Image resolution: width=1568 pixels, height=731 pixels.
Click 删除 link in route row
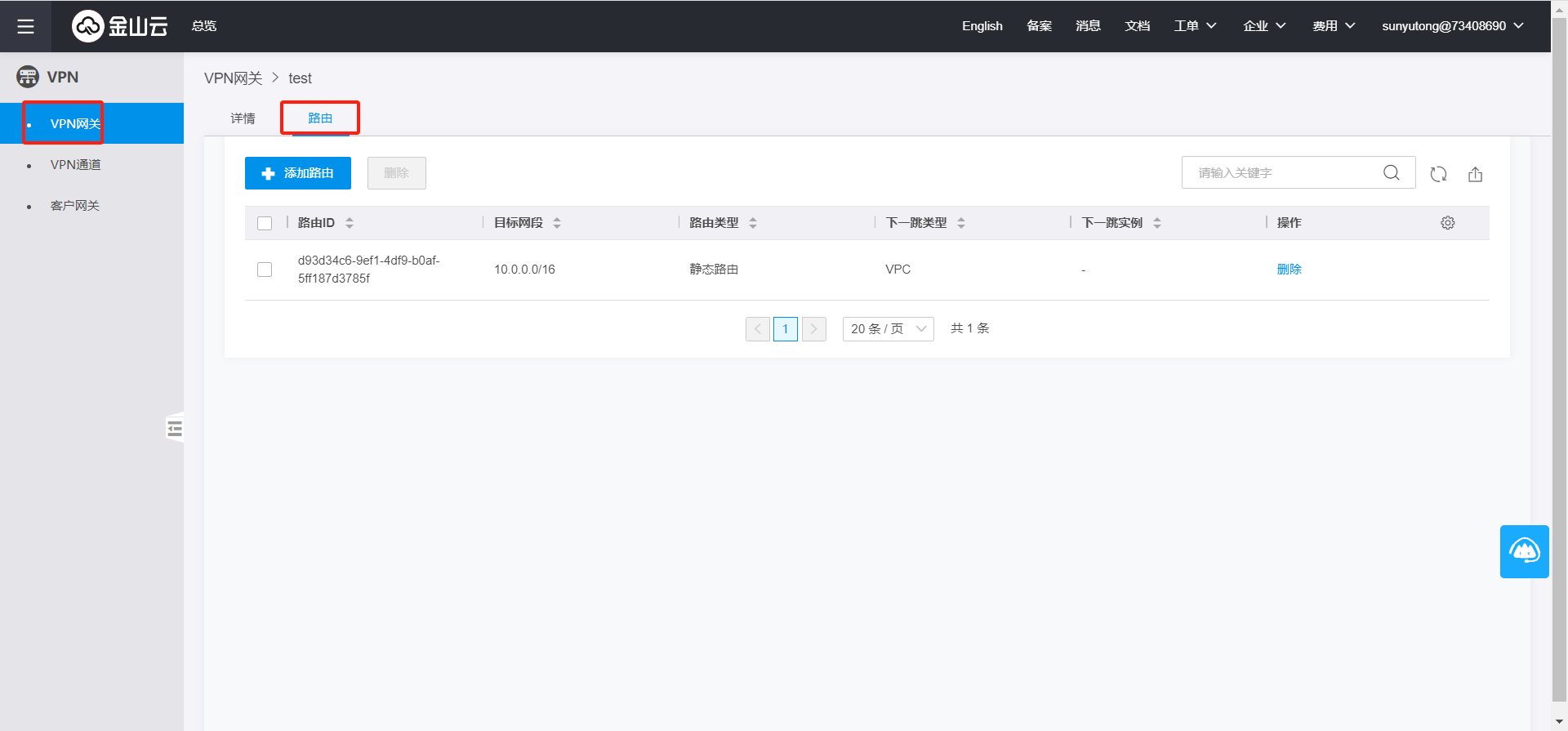click(1289, 270)
